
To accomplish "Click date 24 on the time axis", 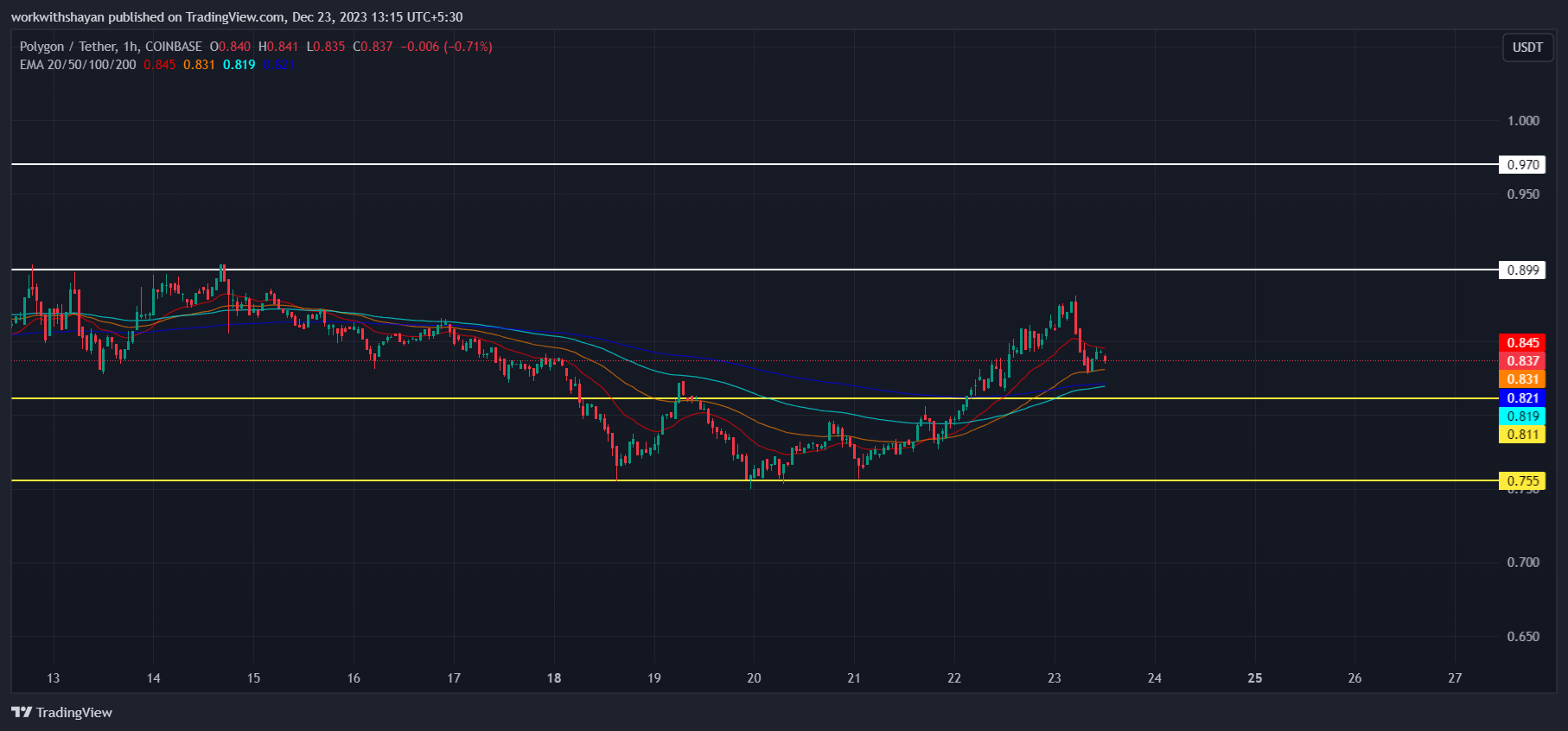I will (1155, 677).
